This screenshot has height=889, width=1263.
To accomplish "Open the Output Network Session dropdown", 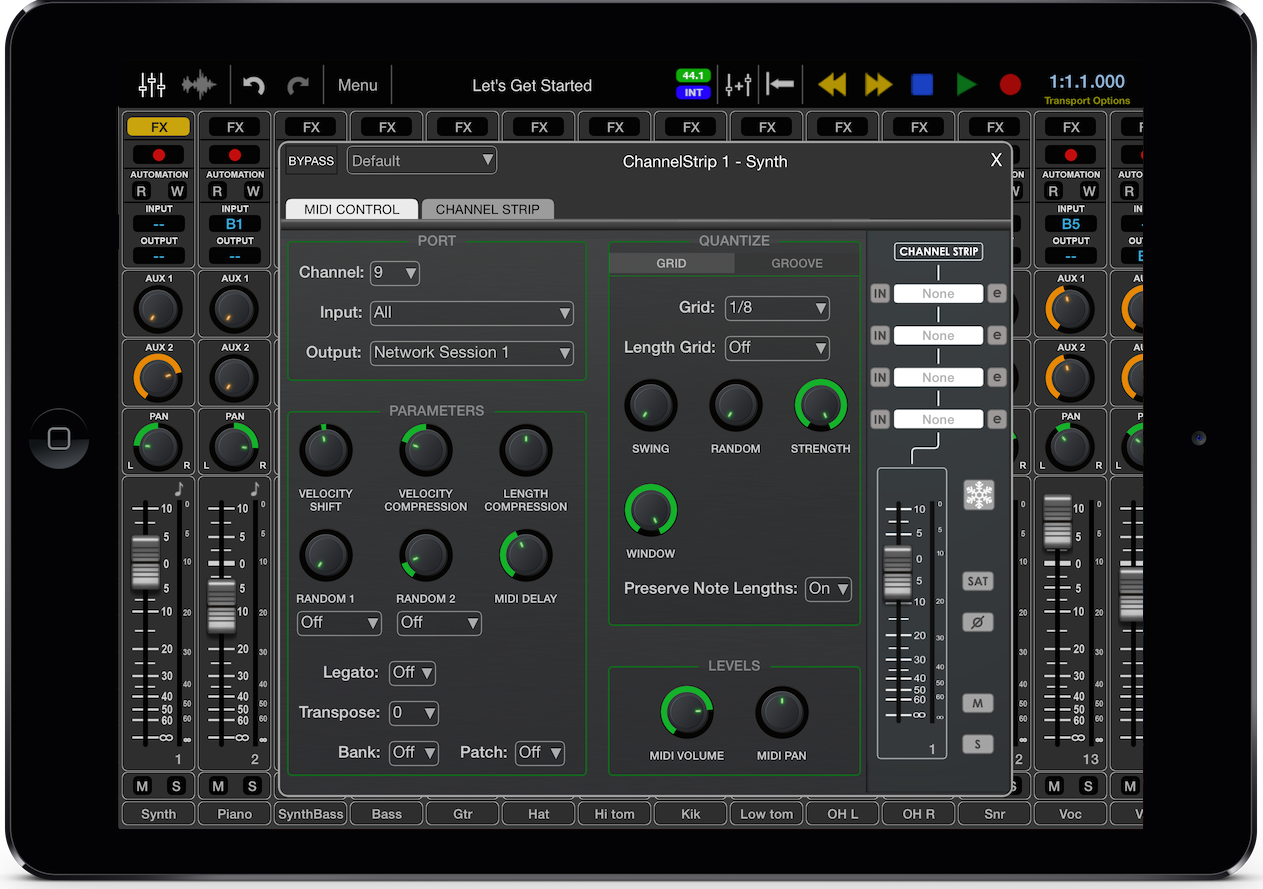I will (x=471, y=353).
